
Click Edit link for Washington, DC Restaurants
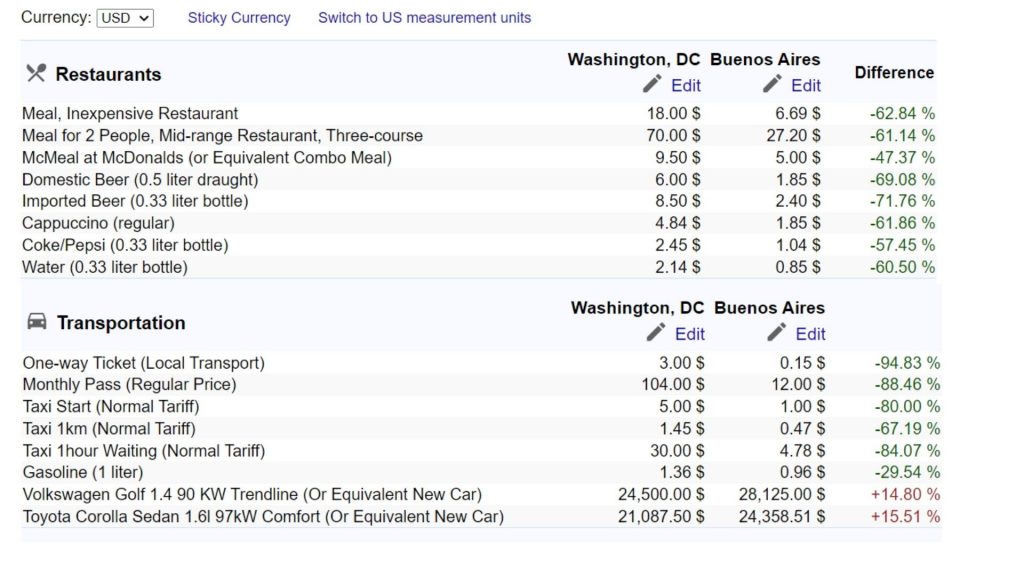pyautogui.click(x=686, y=85)
